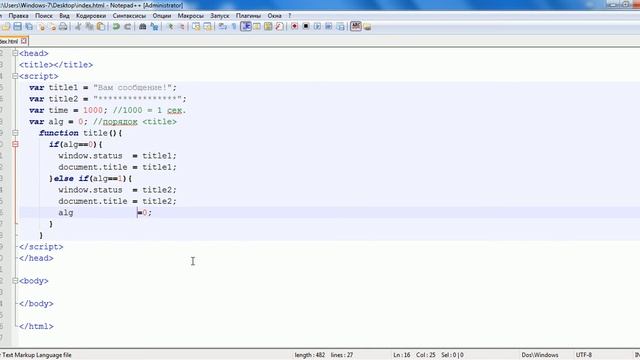Click the ABC spell-check icon
The image size is (640, 360).
[356, 27]
